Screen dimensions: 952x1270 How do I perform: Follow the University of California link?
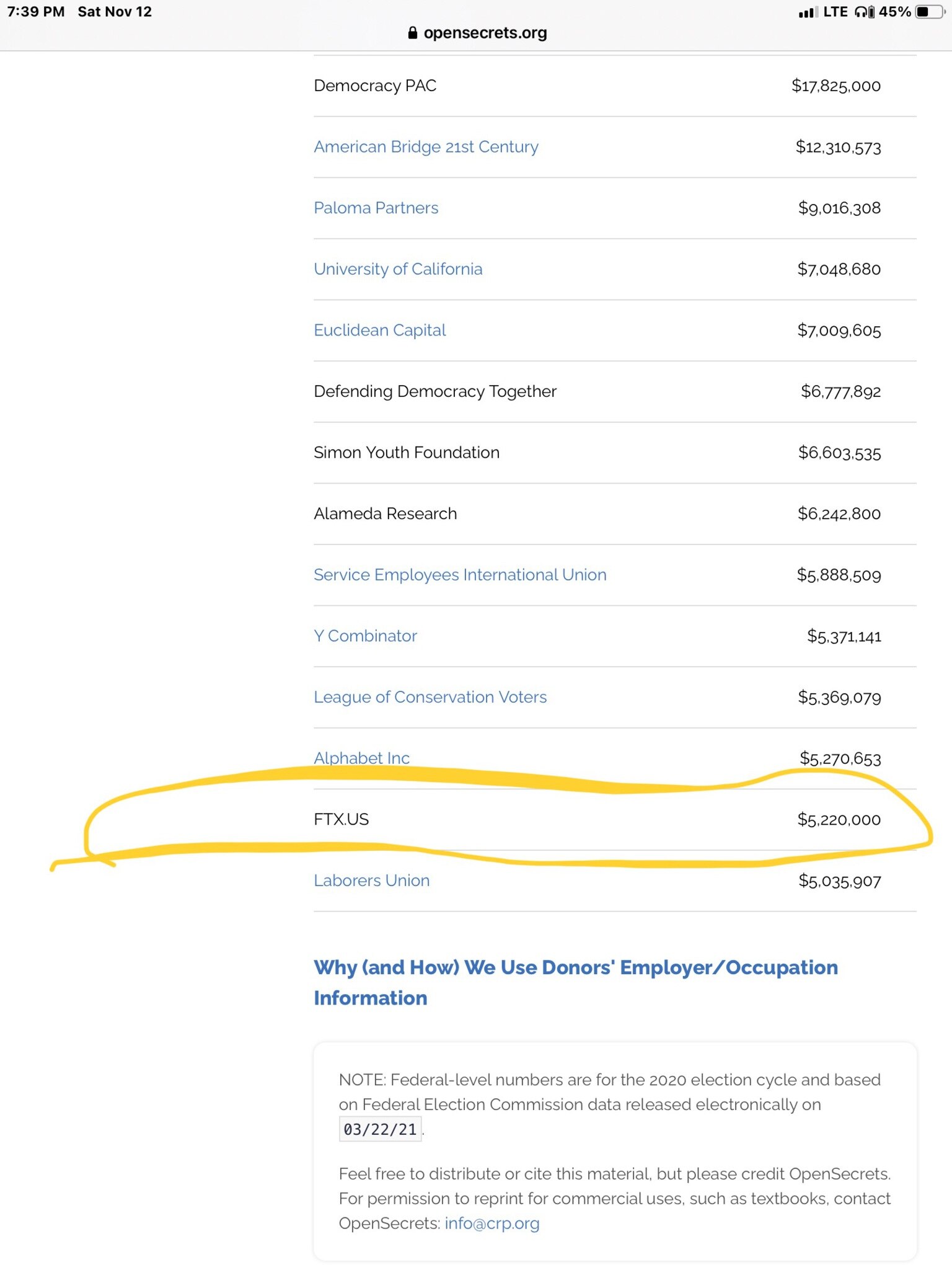[x=398, y=269]
